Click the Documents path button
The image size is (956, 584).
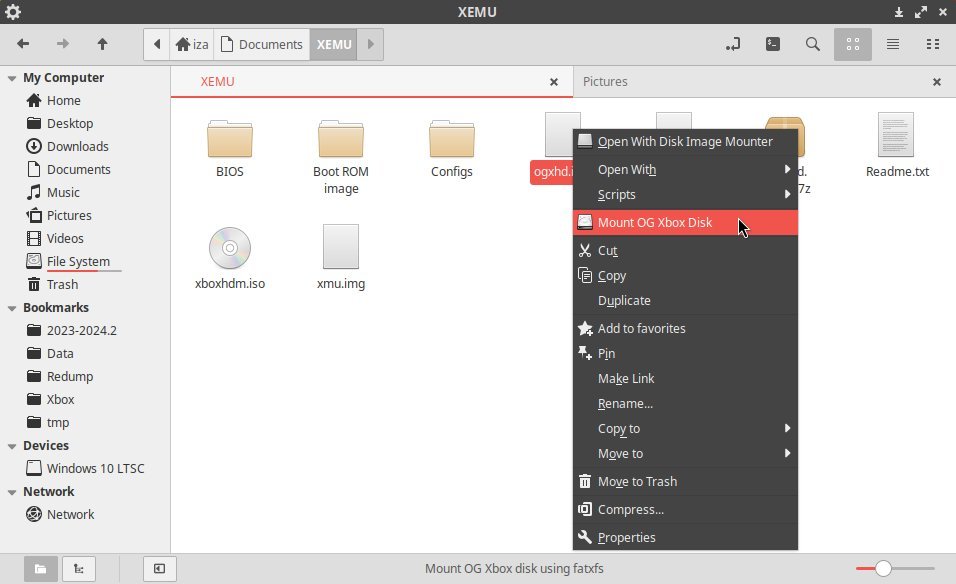[262, 45]
